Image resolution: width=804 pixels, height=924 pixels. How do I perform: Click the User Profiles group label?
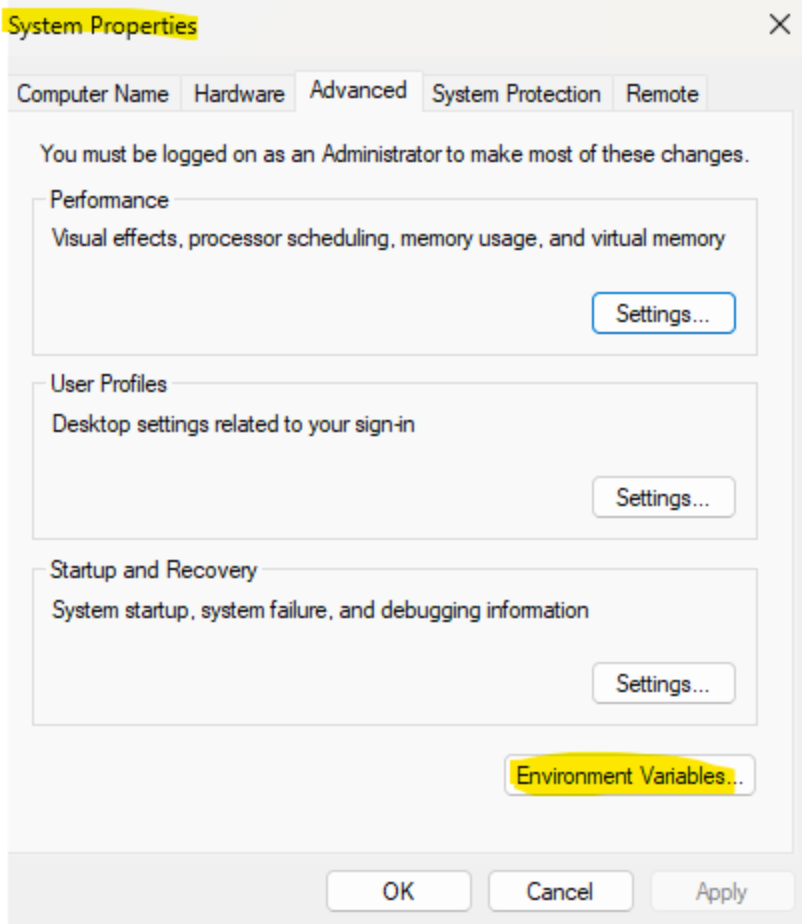click(109, 384)
